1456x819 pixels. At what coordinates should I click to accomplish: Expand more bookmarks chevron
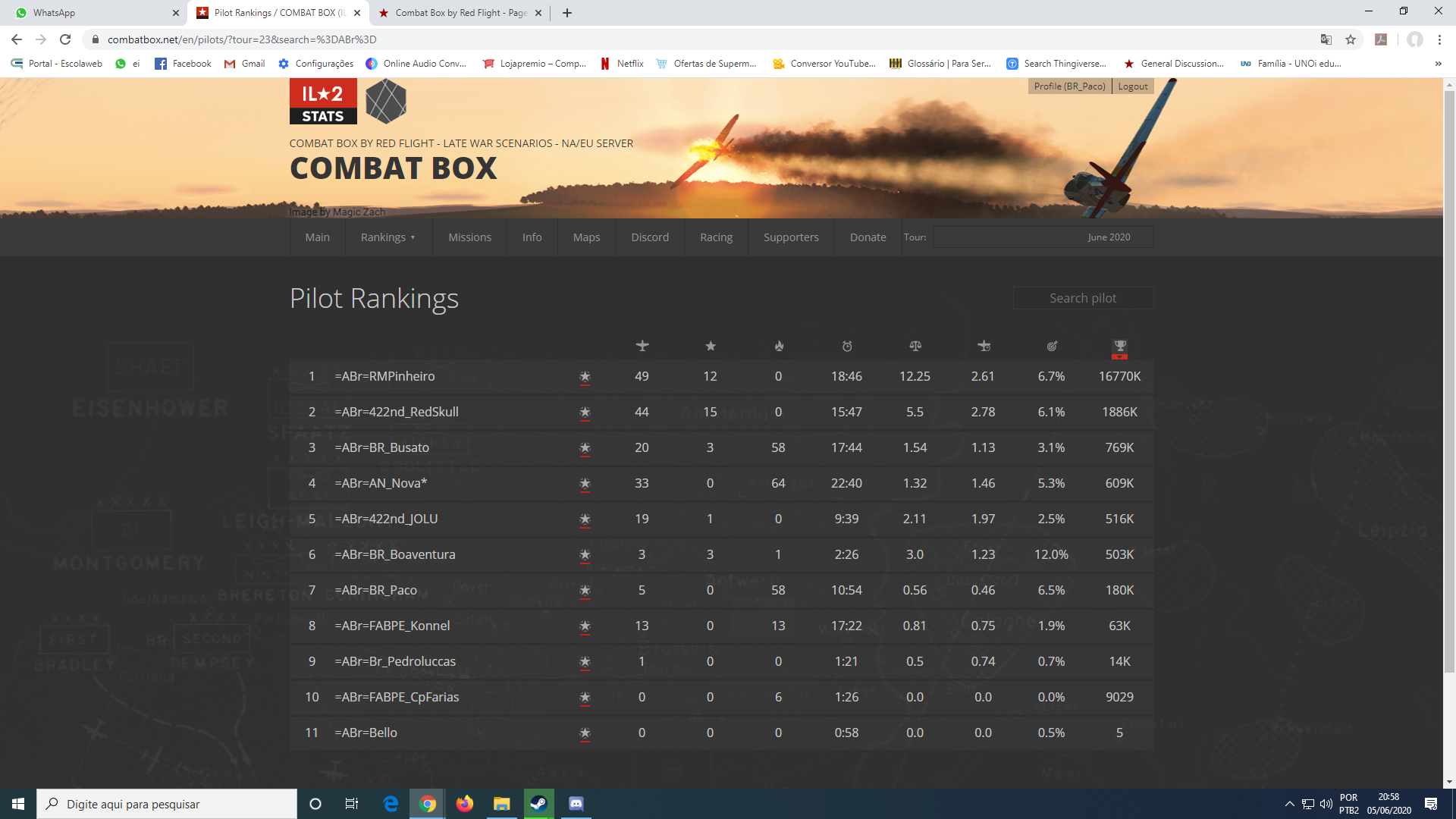1438,64
